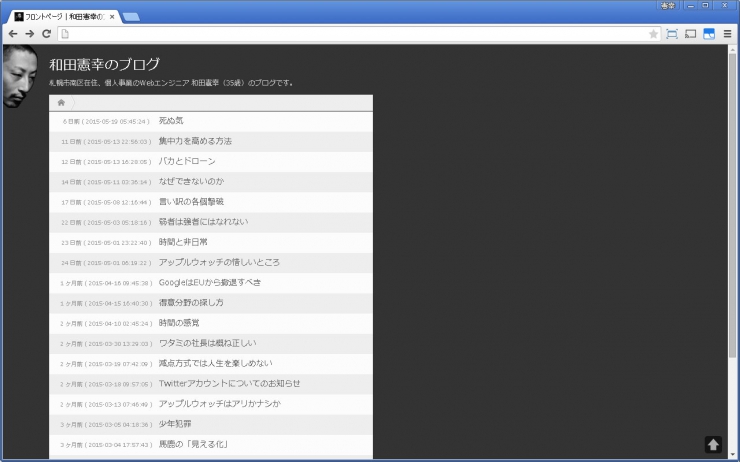The image size is (740, 462).
Task: Open the post 少年犯罪
Action: [x=175, y=424]
